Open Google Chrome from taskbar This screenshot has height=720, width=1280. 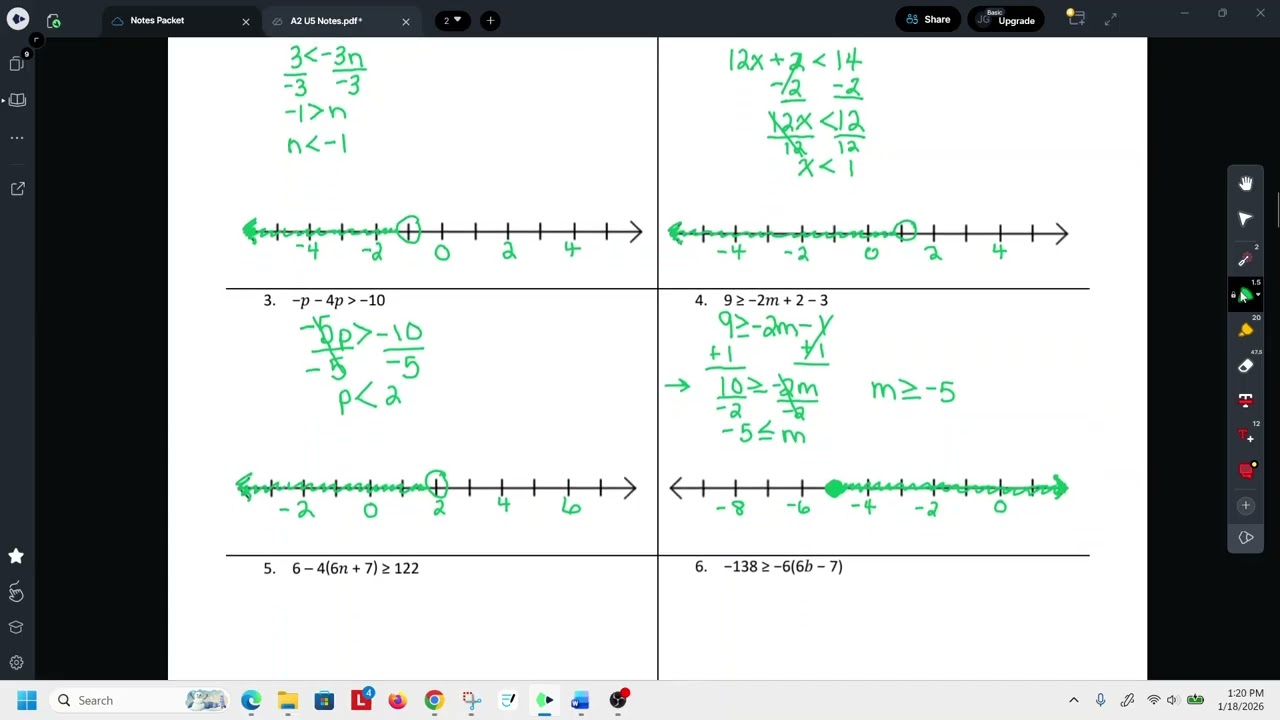pyautogui.click(x=434, y=700)
